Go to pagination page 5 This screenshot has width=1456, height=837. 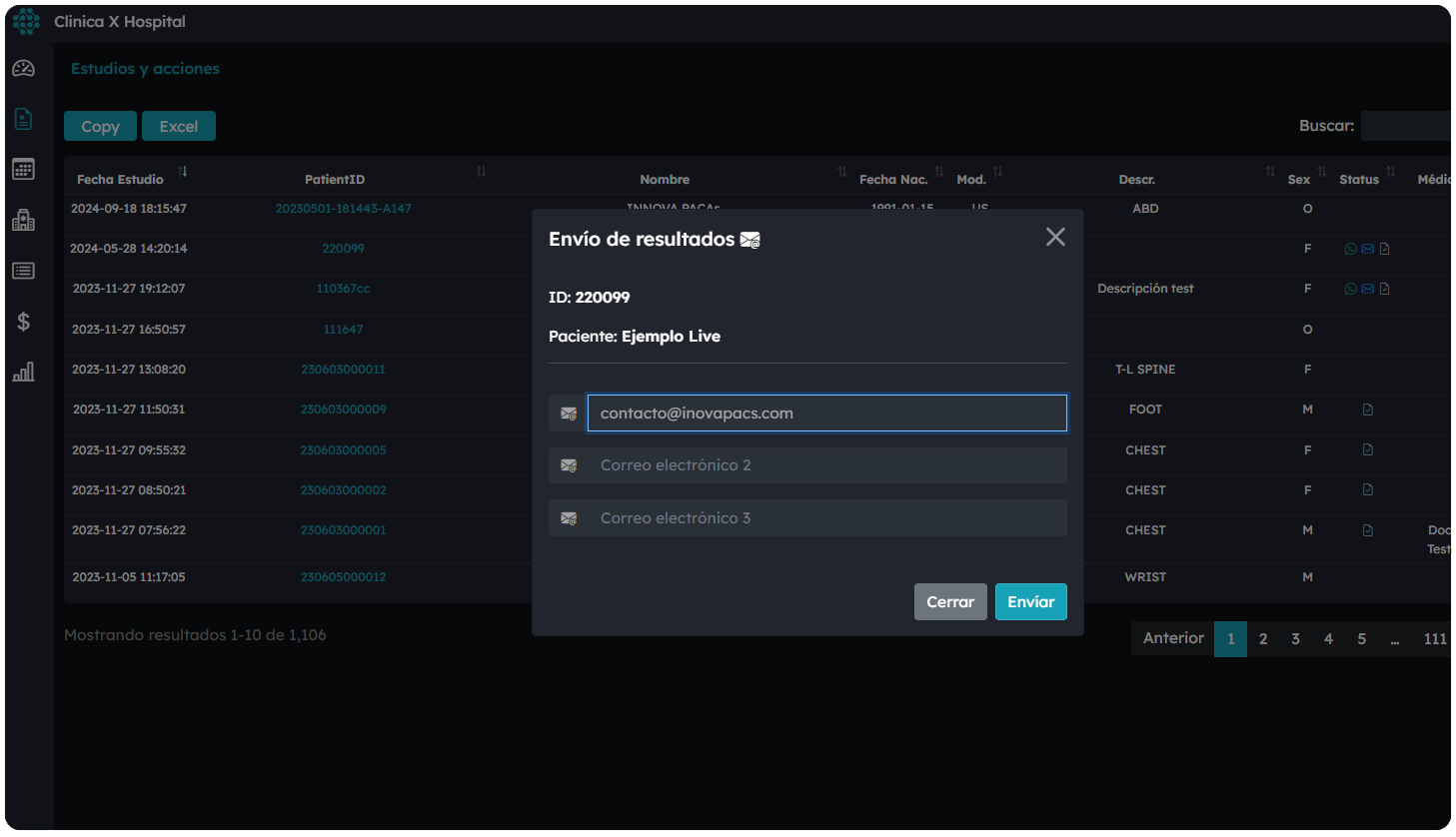(x=1361, y=639)
